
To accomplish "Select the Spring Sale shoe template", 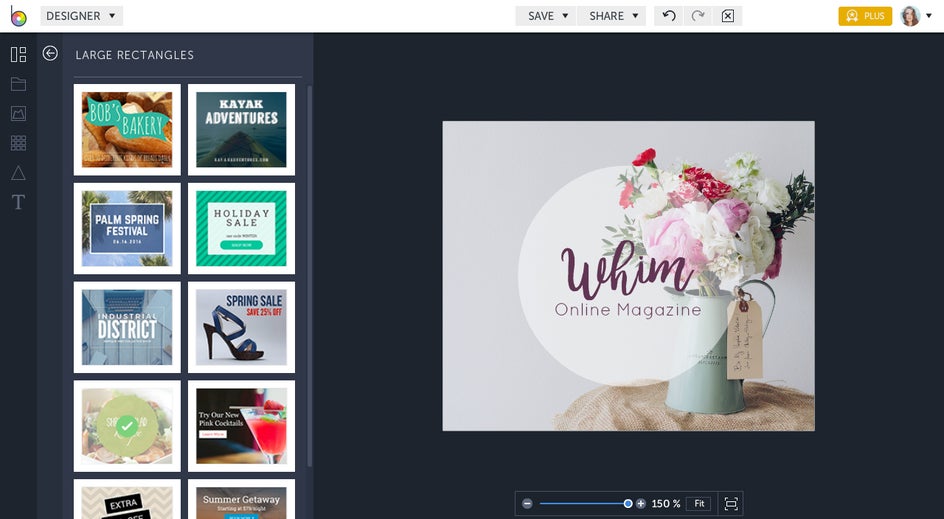I will coord(241,328).
